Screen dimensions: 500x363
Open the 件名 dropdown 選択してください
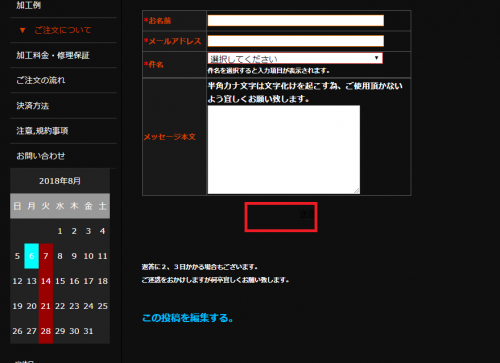[295, 58]
